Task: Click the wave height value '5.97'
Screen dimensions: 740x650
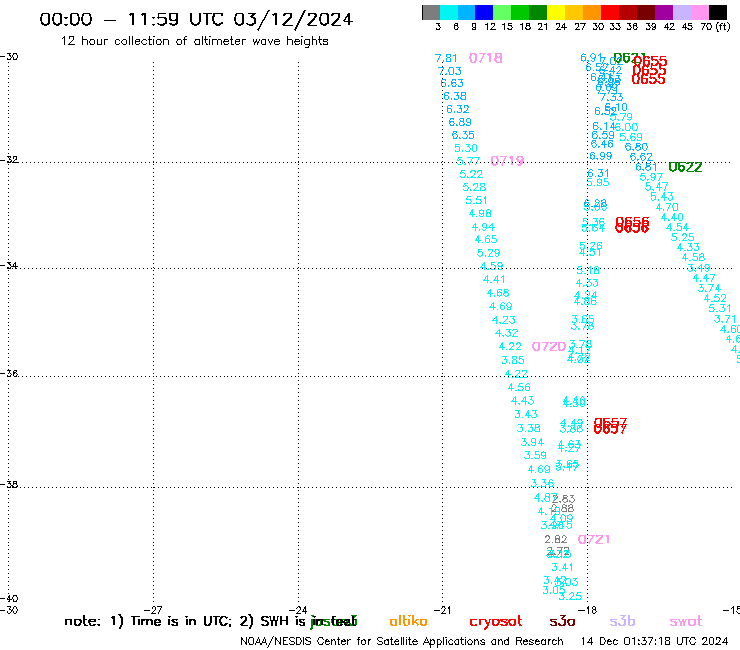Action: point(651,177)
